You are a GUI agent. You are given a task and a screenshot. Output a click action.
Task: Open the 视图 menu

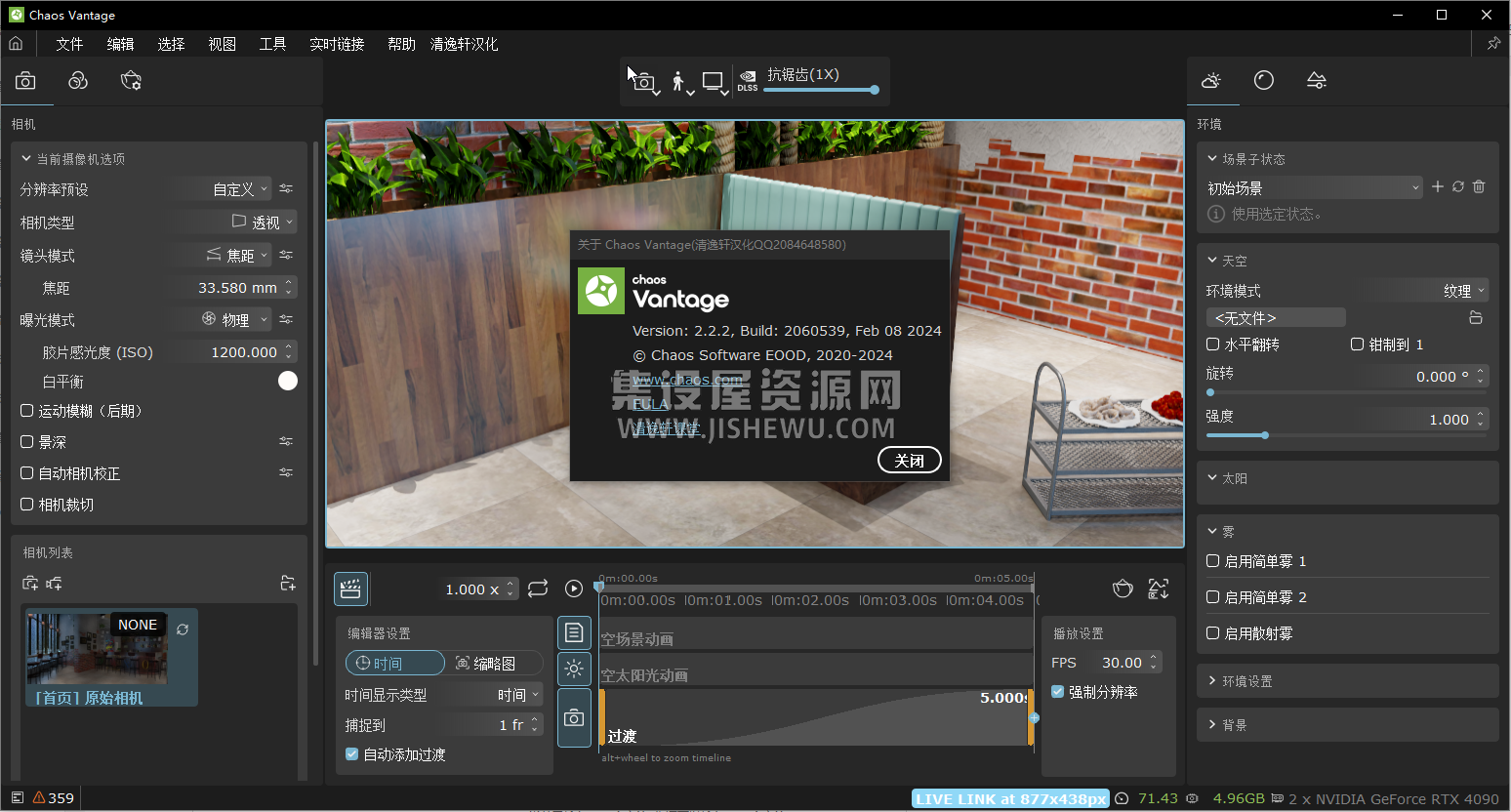[222, 44]
